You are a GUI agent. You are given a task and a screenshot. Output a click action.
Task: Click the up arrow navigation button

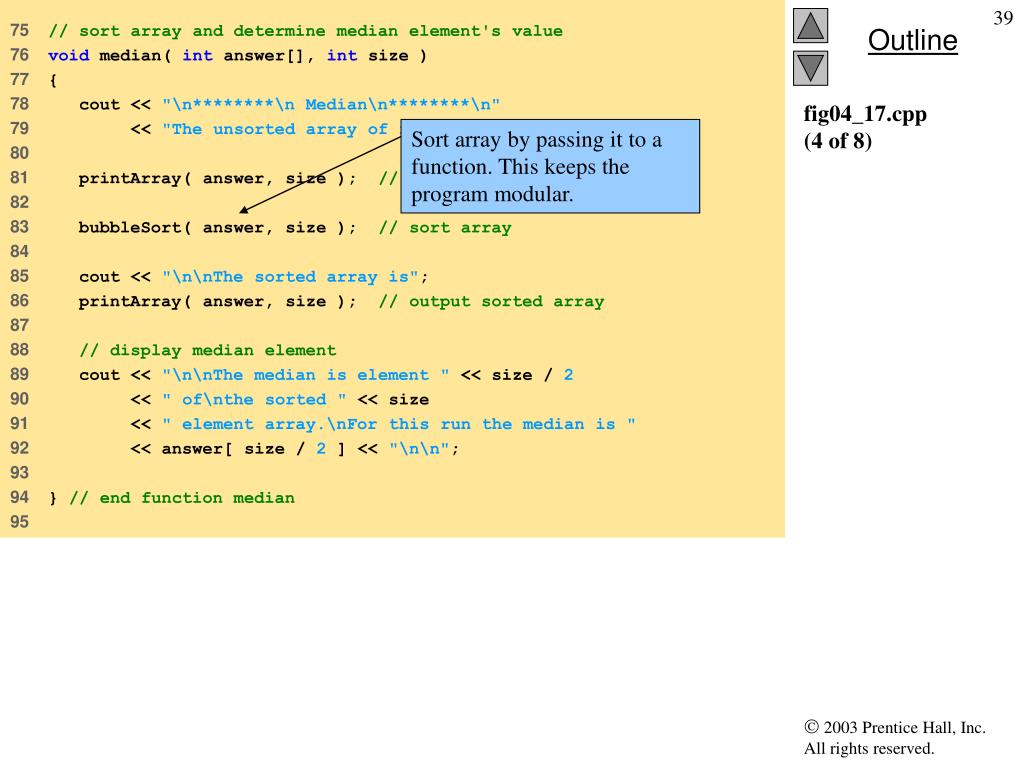click(x=810, y=25)
